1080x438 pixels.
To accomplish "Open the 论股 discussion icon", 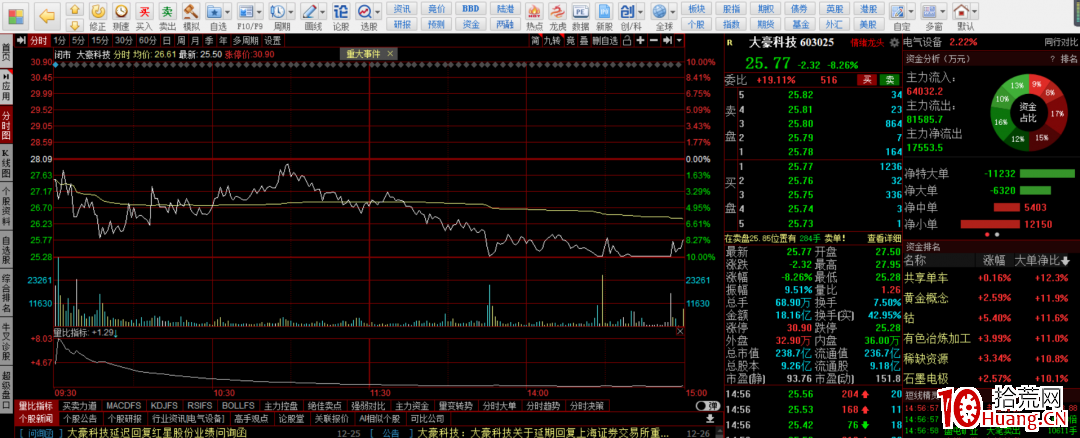I will 341,11.
